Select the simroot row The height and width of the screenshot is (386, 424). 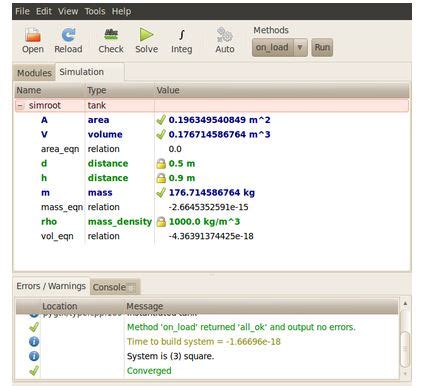tap(212, 105)
